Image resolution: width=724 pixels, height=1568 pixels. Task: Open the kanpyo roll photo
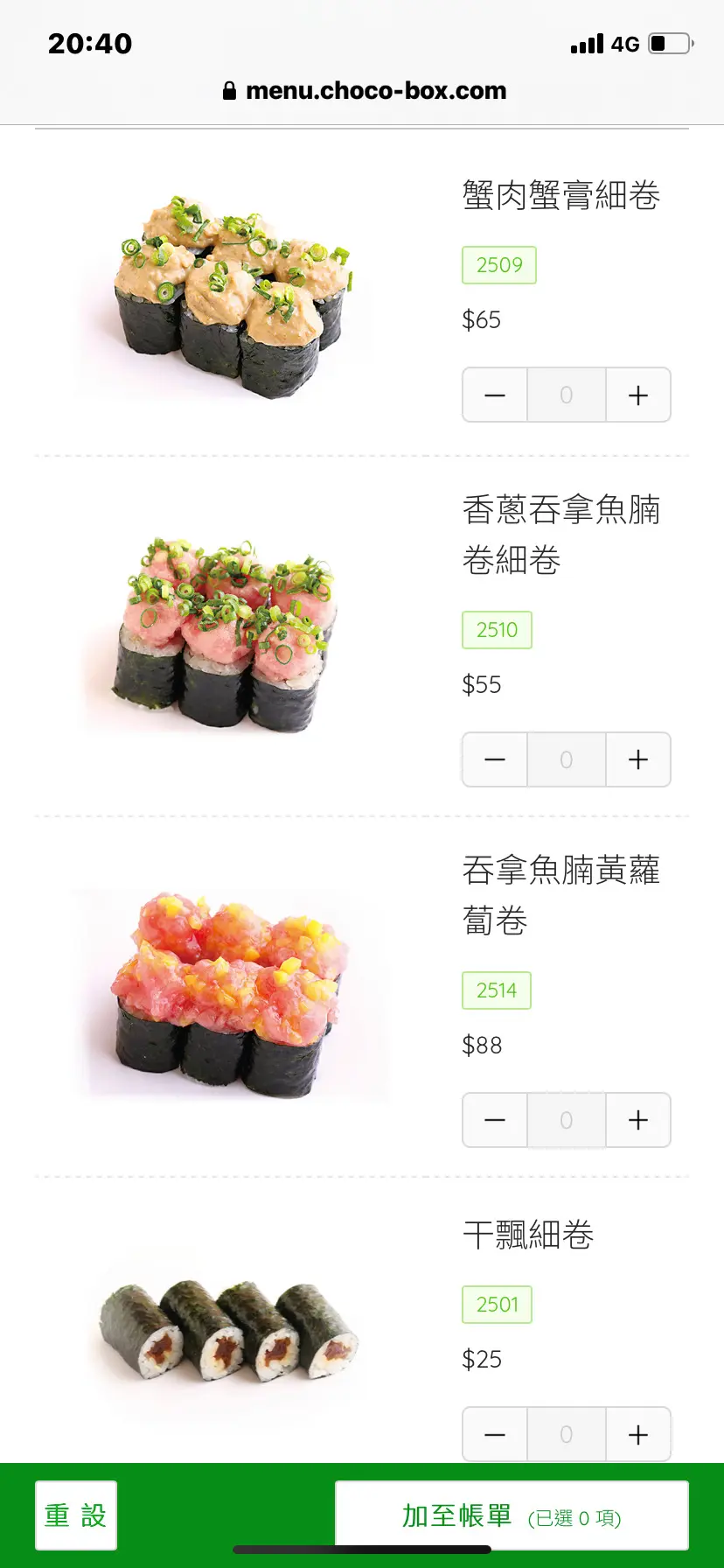point(231,1332)
